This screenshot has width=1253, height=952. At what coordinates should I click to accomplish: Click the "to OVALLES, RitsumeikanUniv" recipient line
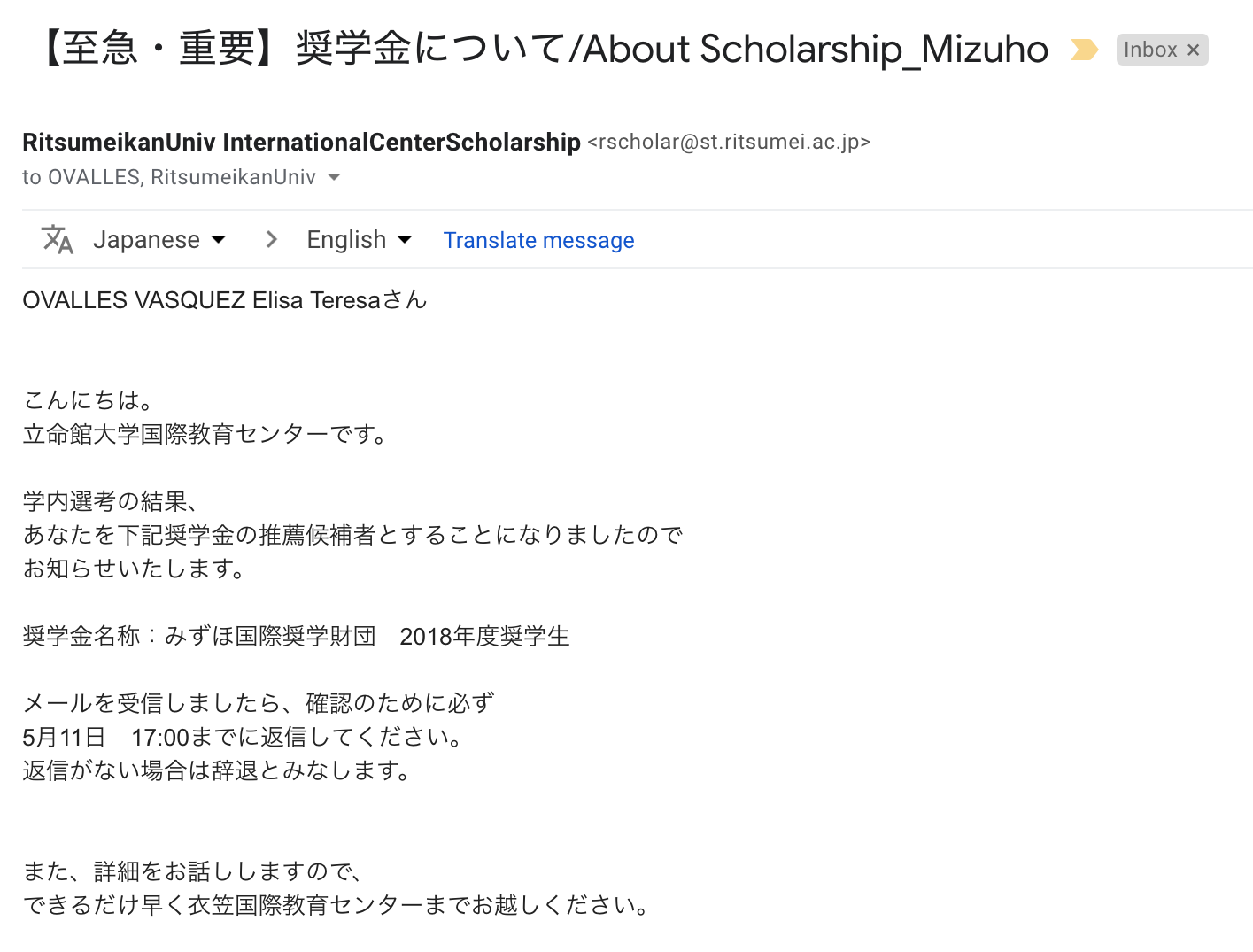click(x=169, y=177)
